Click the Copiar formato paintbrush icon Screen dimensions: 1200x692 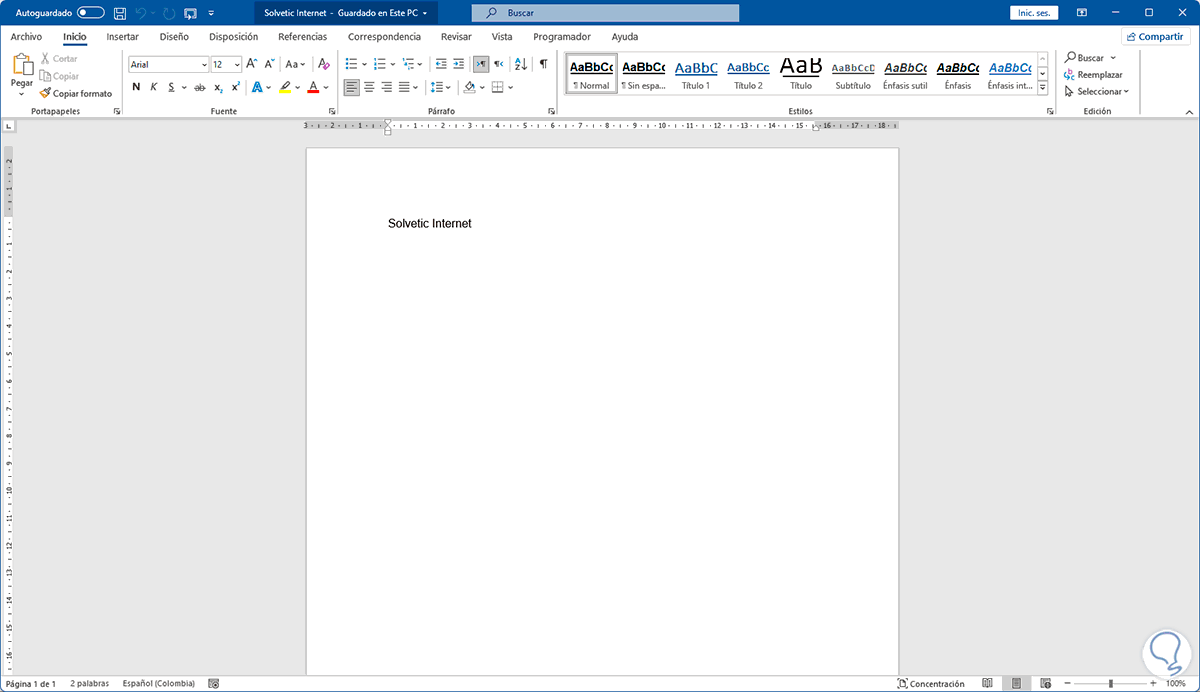pyautogui.click(x=45, y=93)
